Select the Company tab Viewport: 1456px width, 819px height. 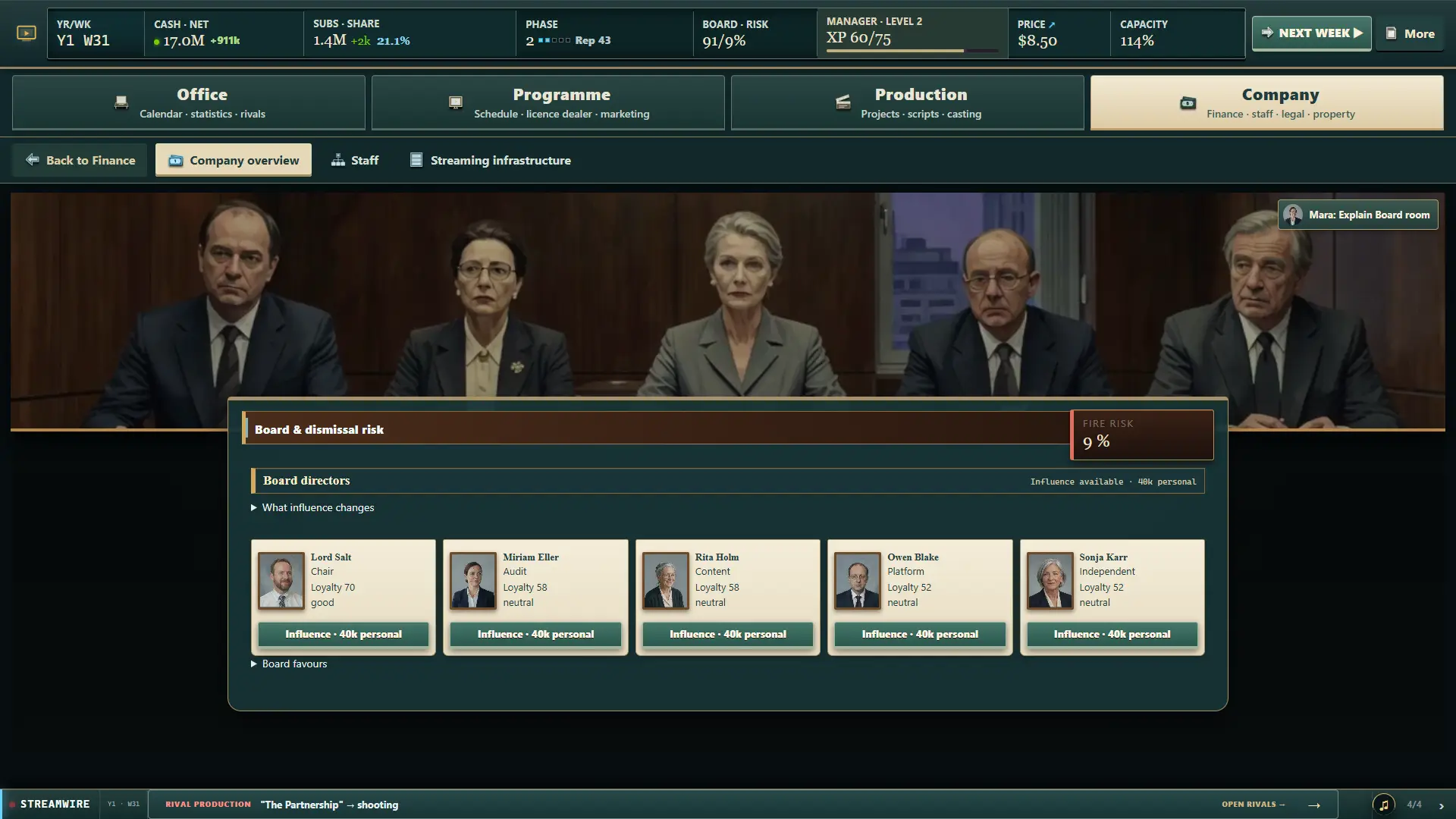(1267, 102)
